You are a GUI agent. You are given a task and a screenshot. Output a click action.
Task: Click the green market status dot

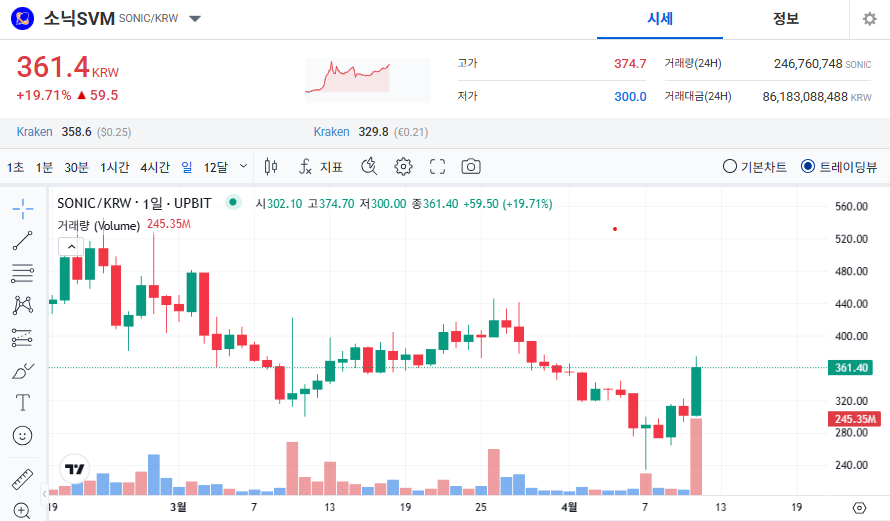tap(233, 202)
